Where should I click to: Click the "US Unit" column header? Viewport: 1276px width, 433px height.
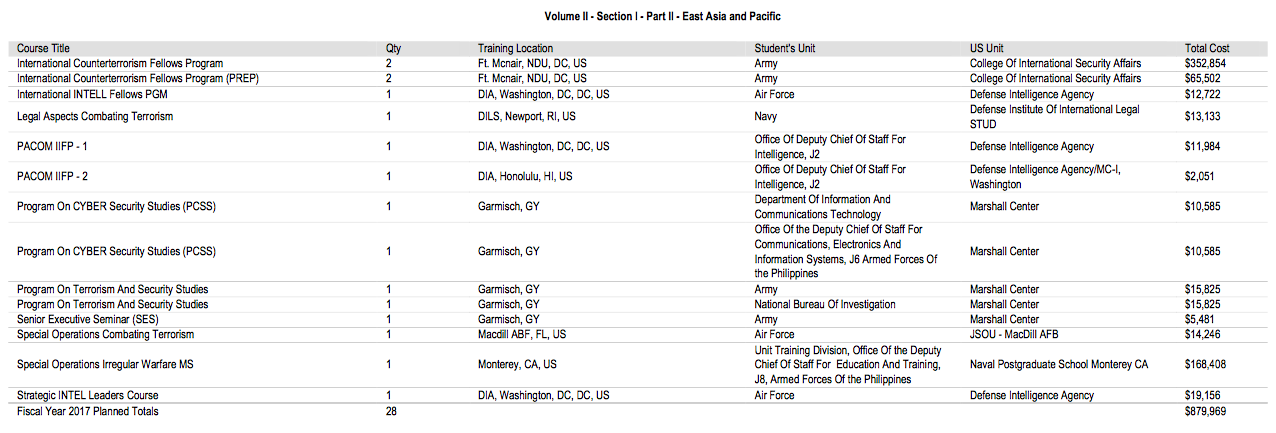tap(986, 48)
